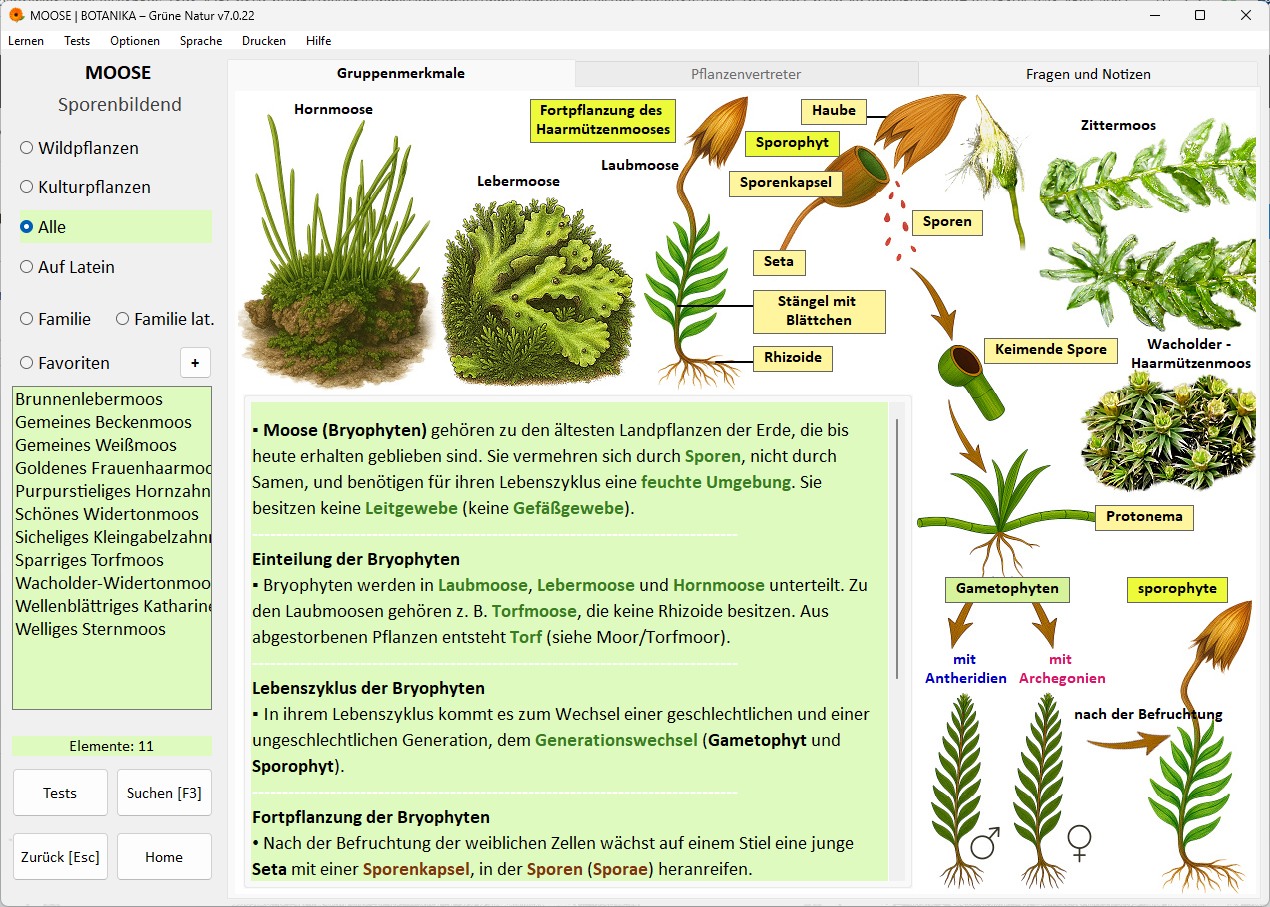1270x907 pixels.
Task: Switch to the Pflanzenvertreter tab
Action: click(x=746, y=74)
